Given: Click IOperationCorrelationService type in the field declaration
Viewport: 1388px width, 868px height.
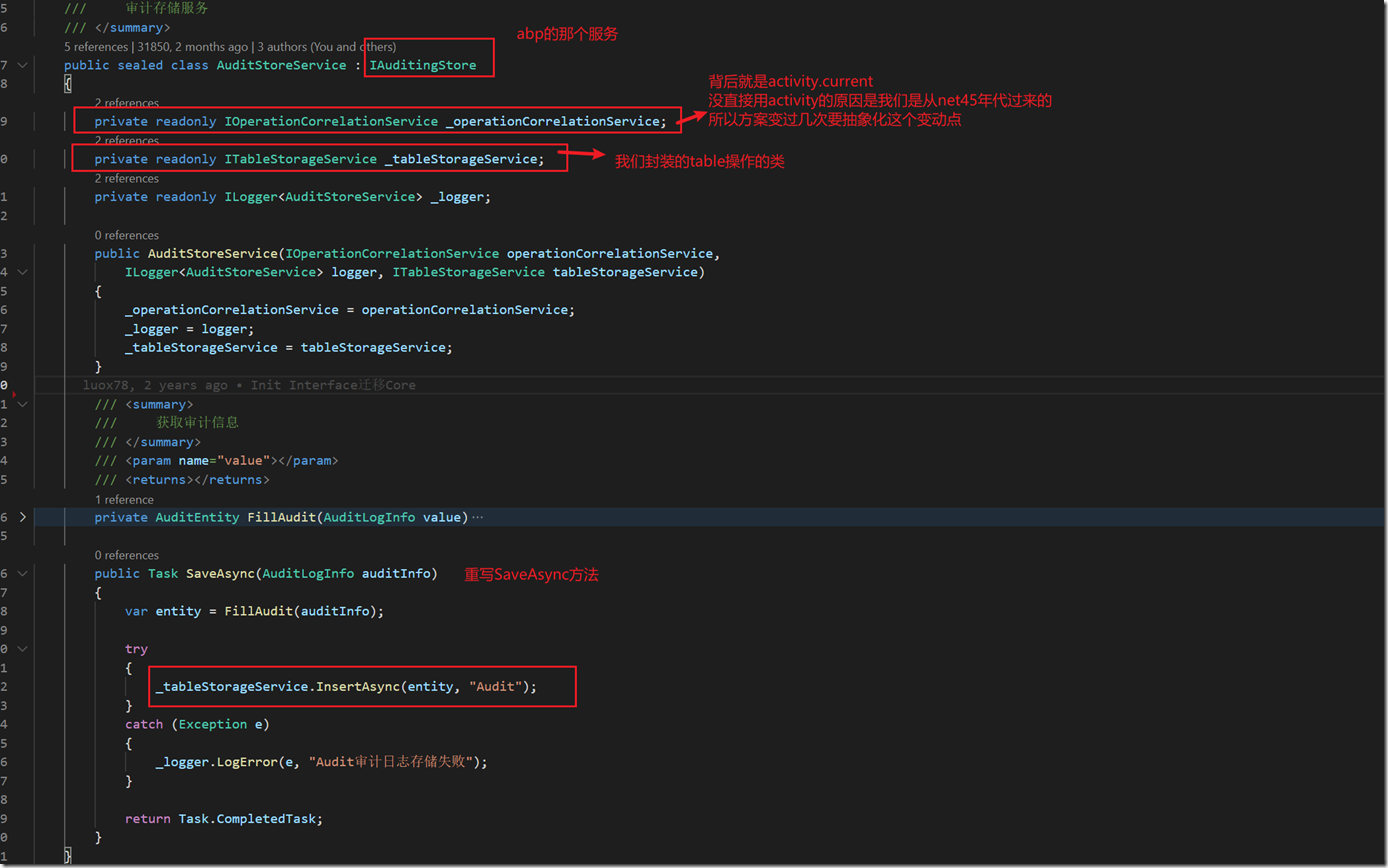Looking at the screenshot, I should click(331, 121).
